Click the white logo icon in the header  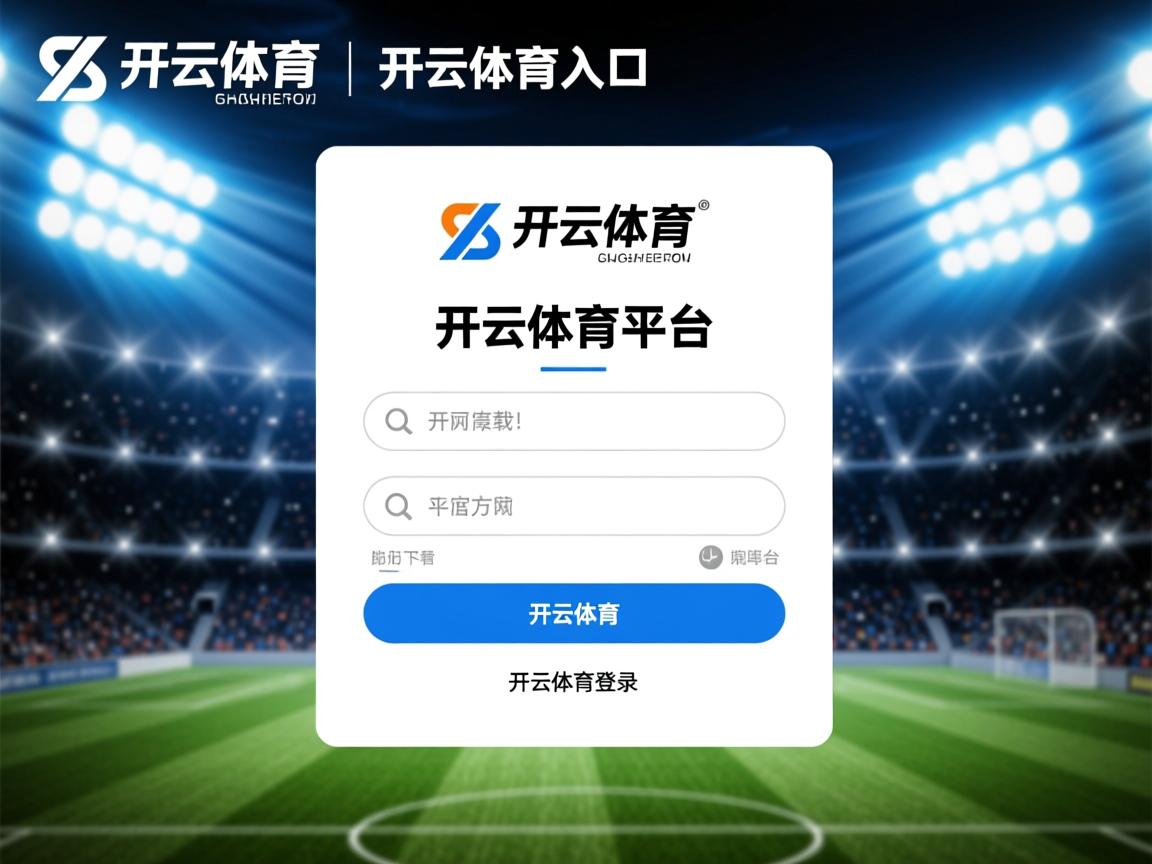(72, 68)
